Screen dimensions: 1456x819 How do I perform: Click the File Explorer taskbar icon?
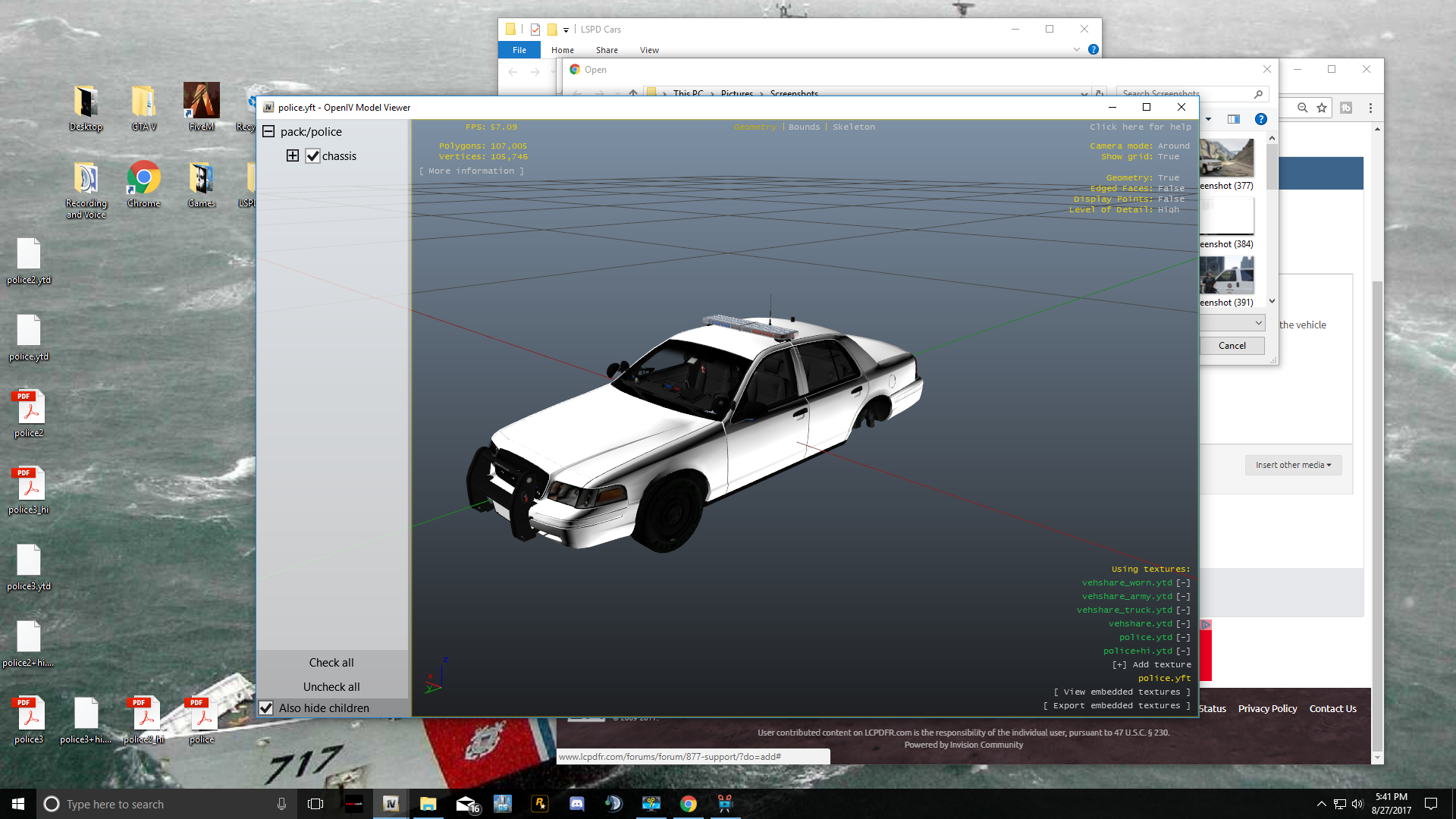pyautogui.click(x=428, y=804)
